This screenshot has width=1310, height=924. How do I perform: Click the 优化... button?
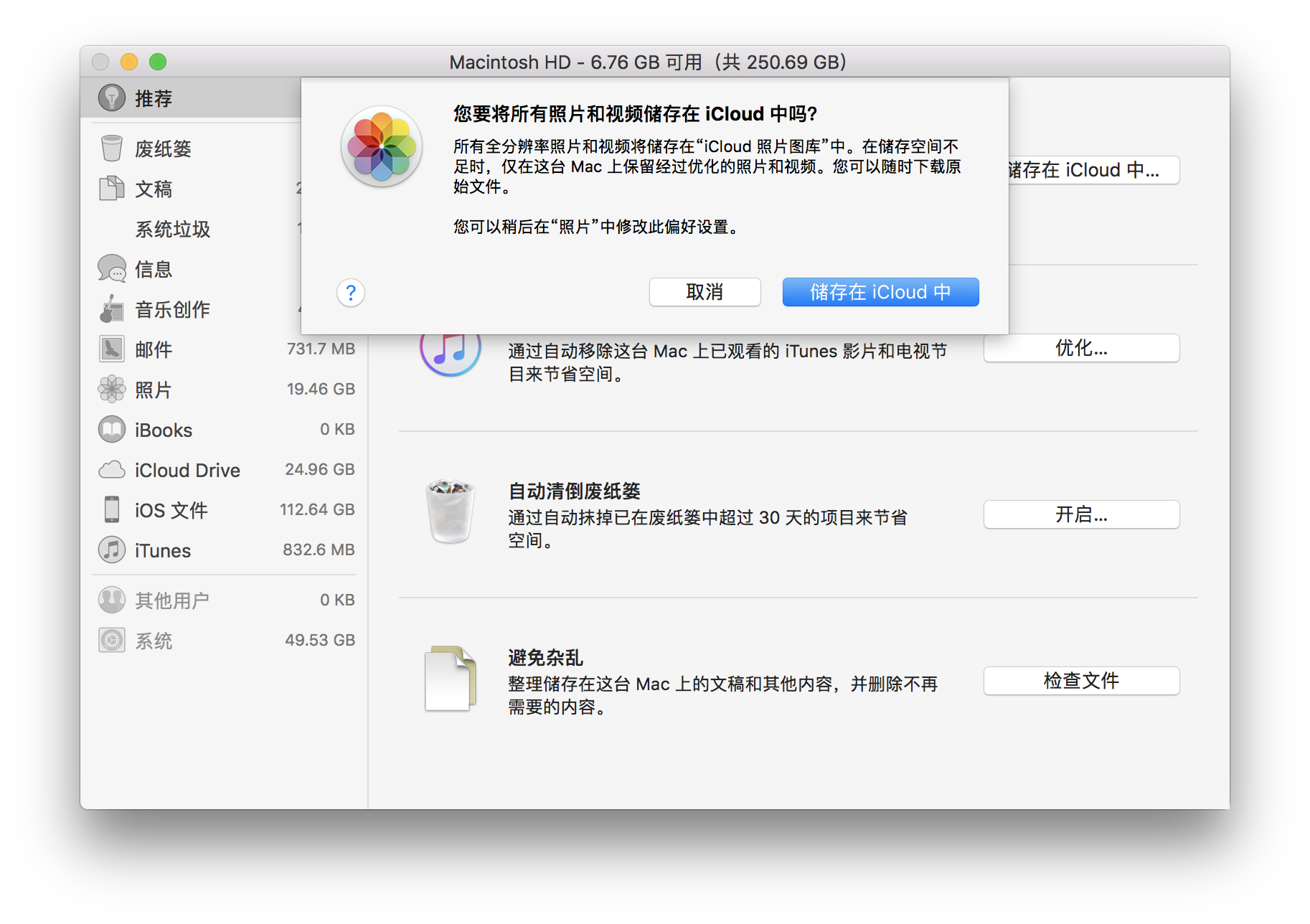1081,348
